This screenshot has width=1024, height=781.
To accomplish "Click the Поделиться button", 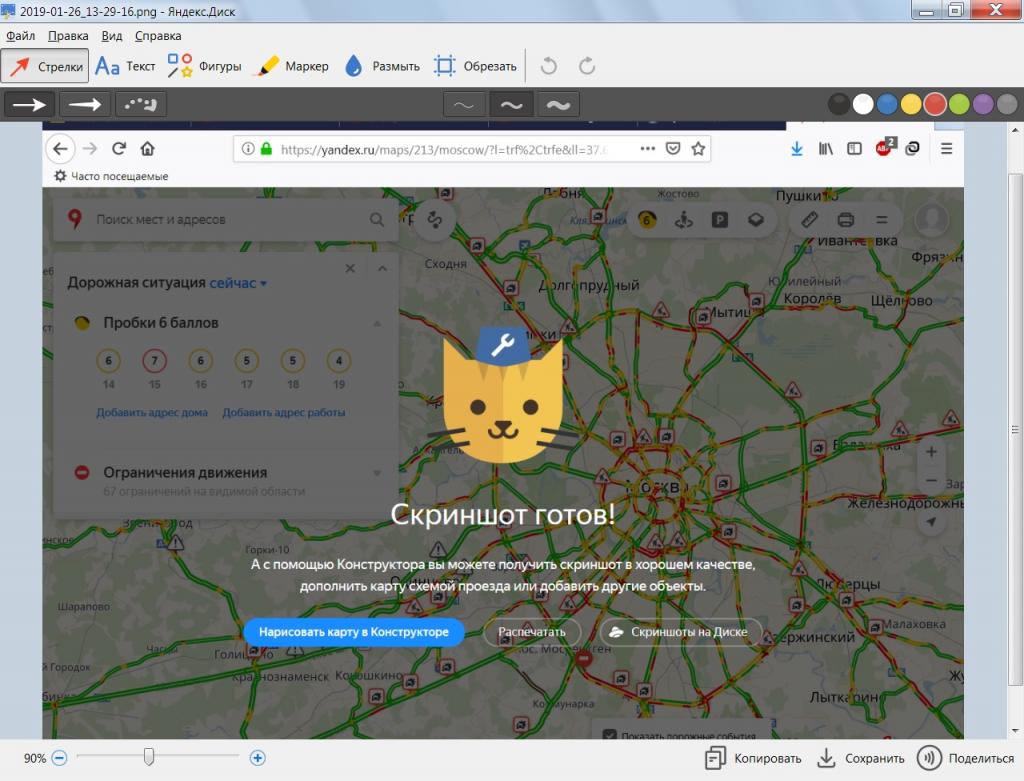I will pyautogui.click(x=966, y=758).
